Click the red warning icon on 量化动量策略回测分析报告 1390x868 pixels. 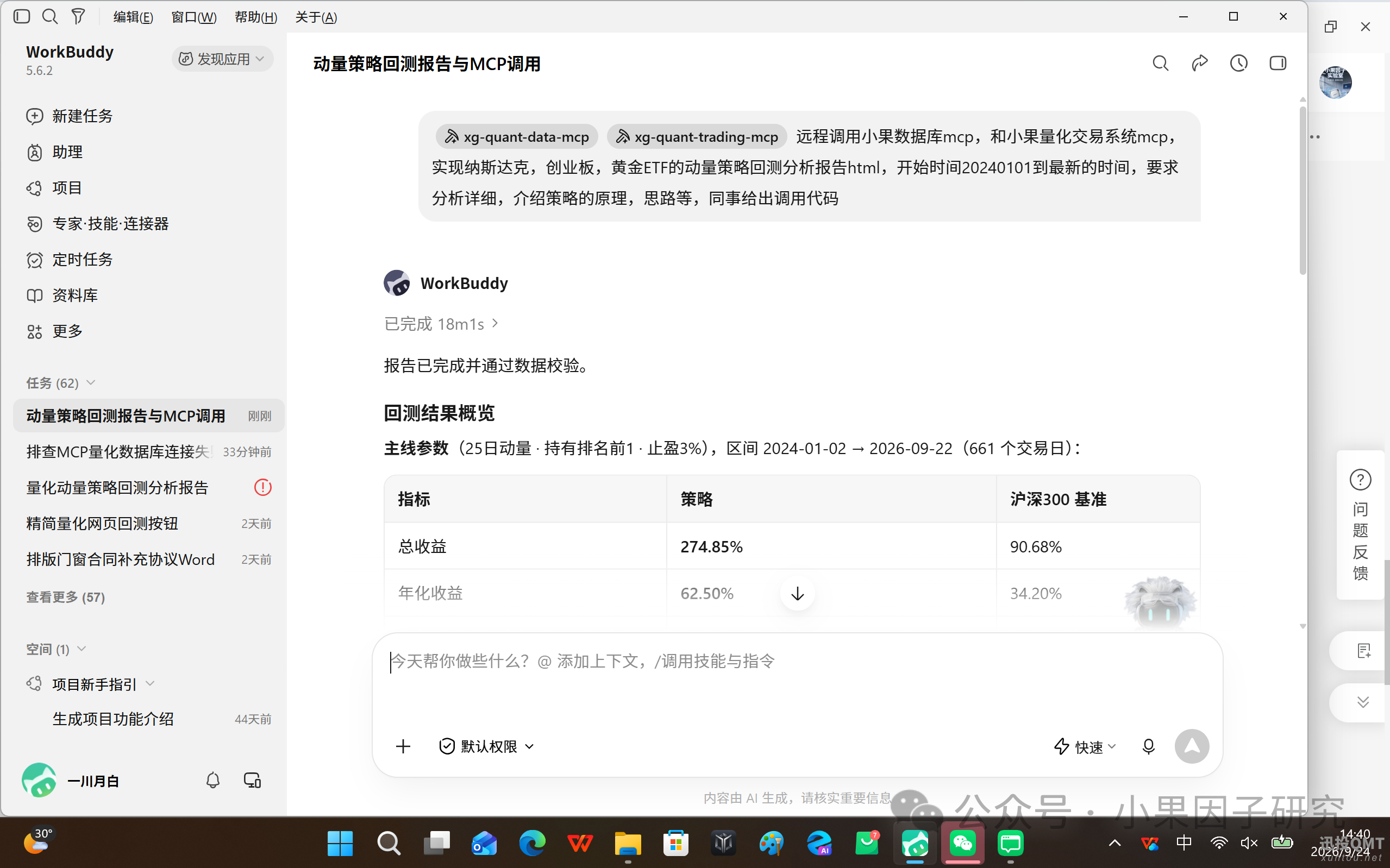click(263, 487)
